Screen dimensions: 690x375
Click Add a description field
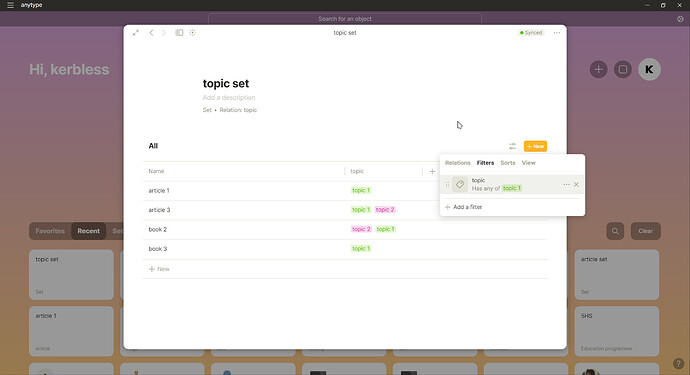229,97
